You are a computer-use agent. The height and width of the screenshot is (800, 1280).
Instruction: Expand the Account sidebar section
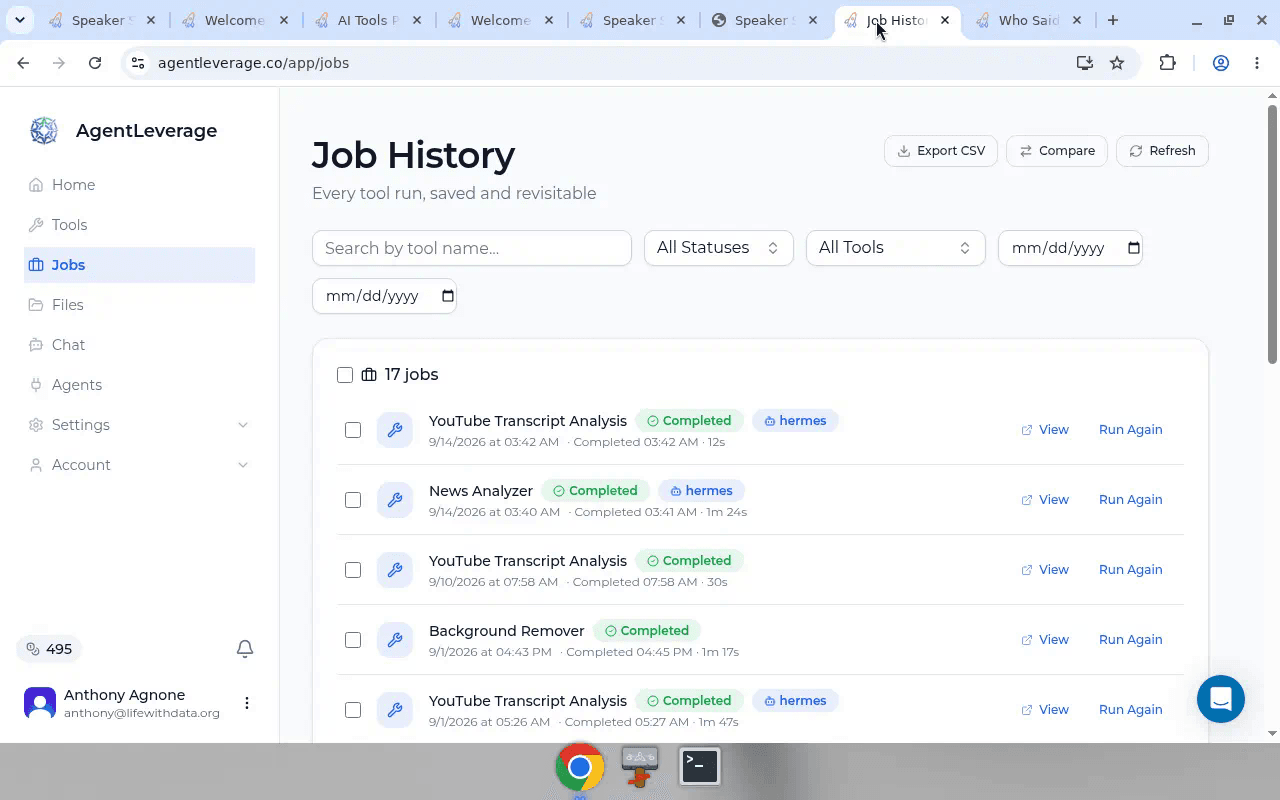click(140, 465)
